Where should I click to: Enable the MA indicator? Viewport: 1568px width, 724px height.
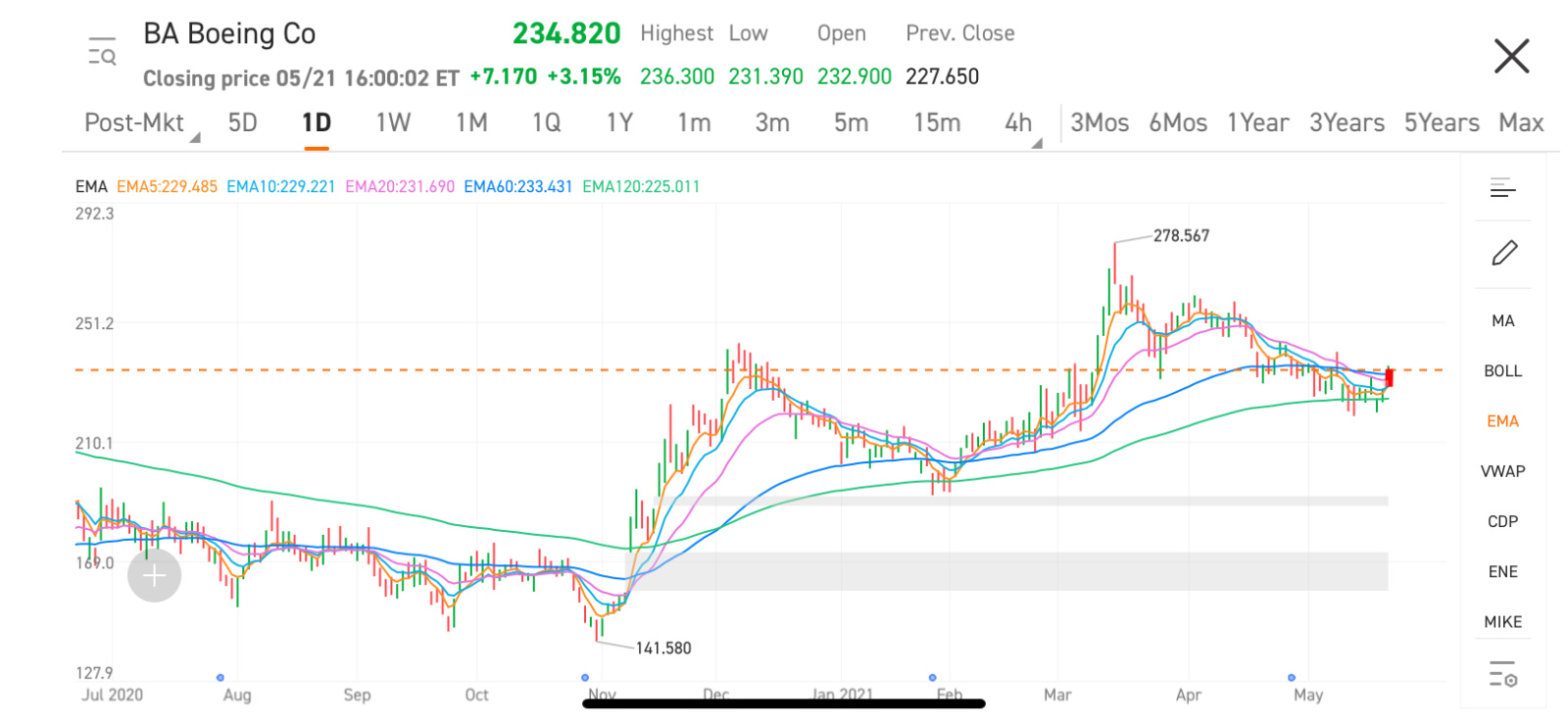1502,320
